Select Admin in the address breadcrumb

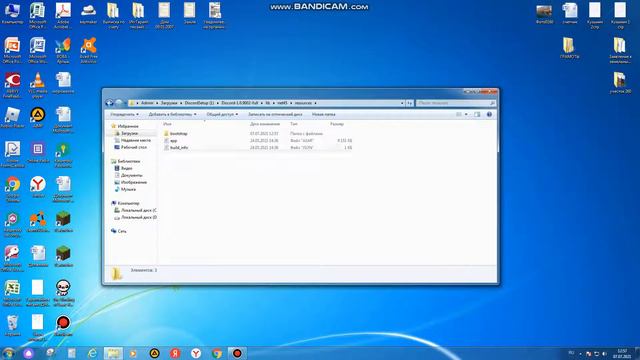click(x=147, y=103)
